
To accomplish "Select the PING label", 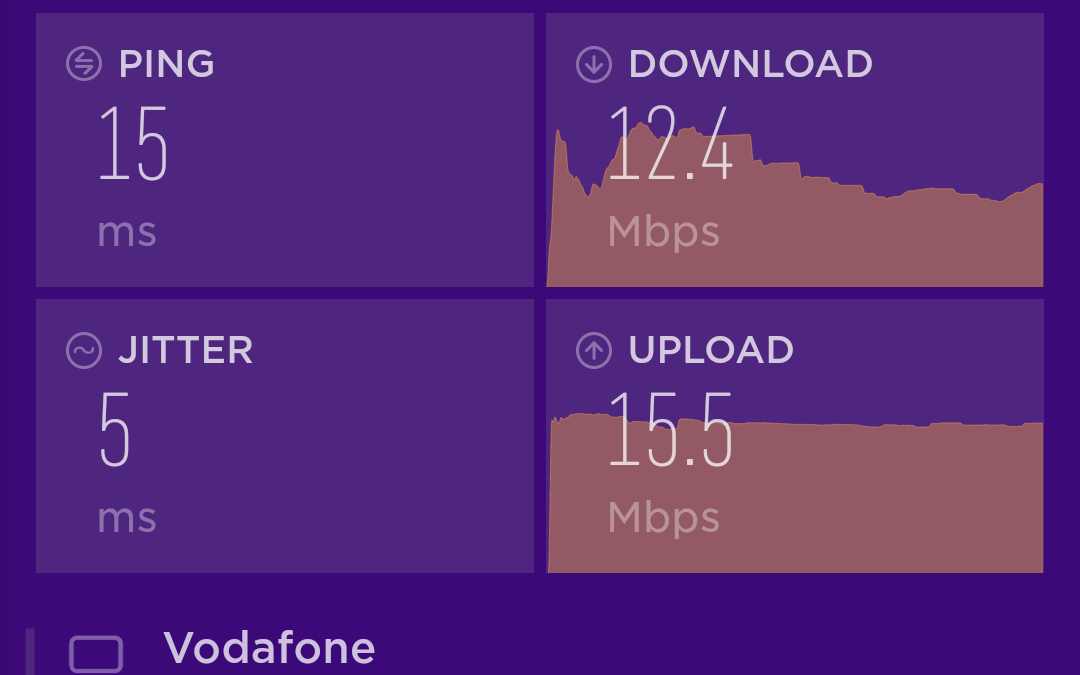I will point(167,64).
